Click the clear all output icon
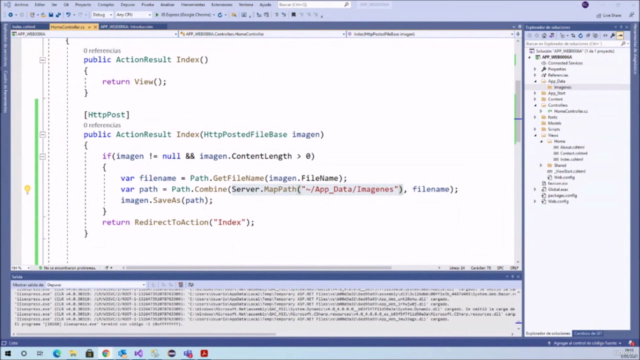 [180, 285]
